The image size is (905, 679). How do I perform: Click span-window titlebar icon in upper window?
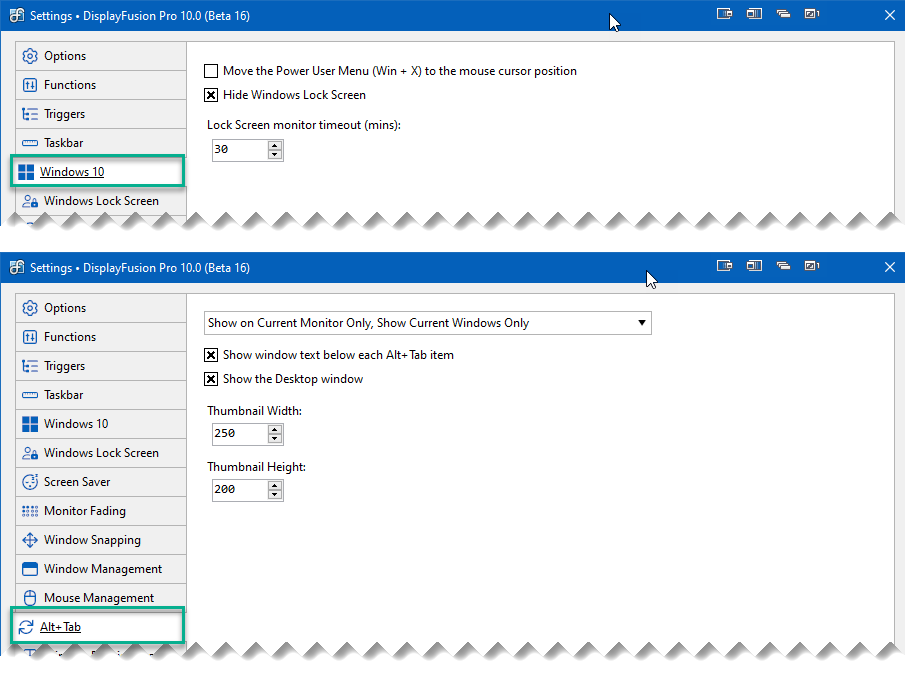point(754,14)
